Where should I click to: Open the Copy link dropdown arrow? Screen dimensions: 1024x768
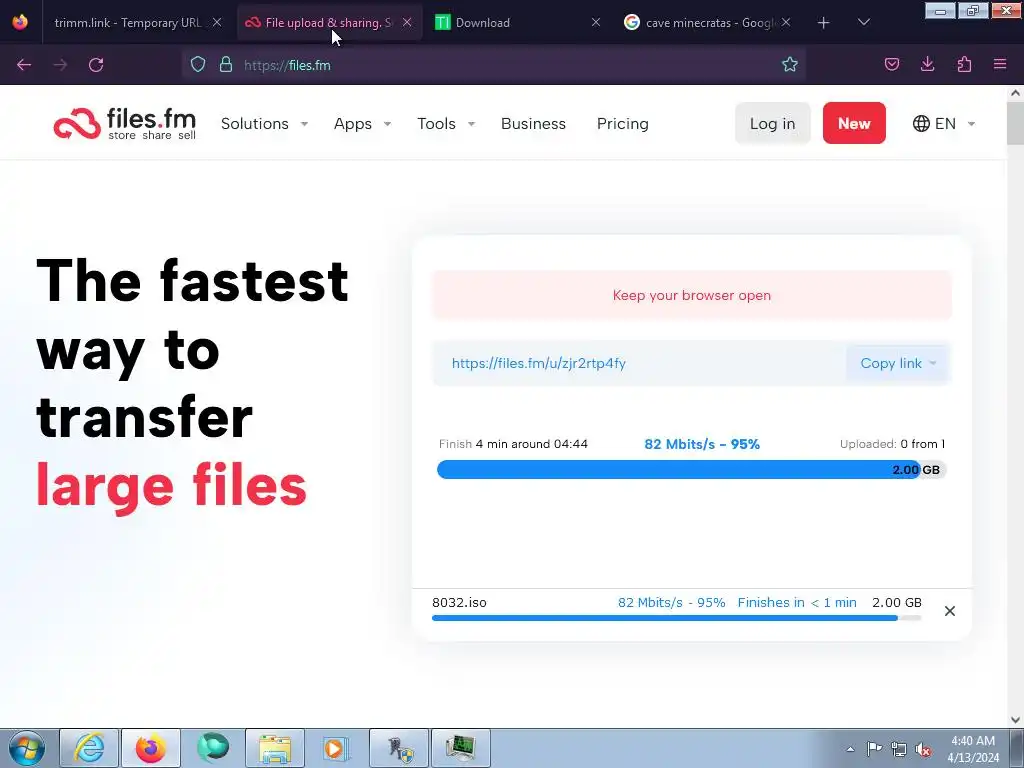click(933, 363)
